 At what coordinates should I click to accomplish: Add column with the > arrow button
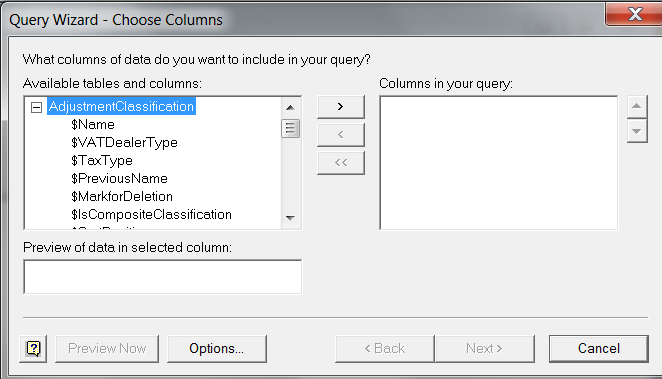click(x=341, y=107)
